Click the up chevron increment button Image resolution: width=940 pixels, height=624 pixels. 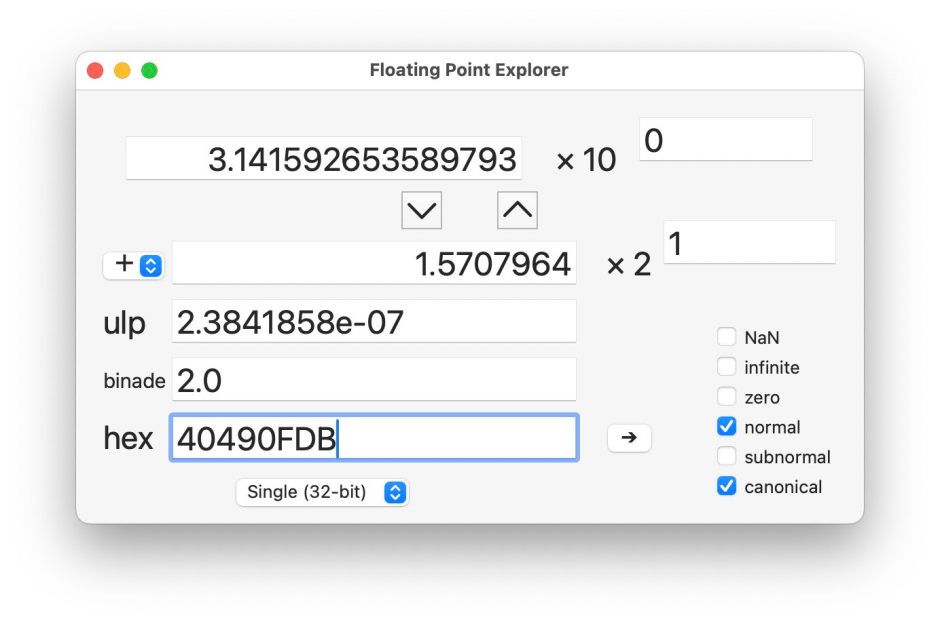click(517, 210)
